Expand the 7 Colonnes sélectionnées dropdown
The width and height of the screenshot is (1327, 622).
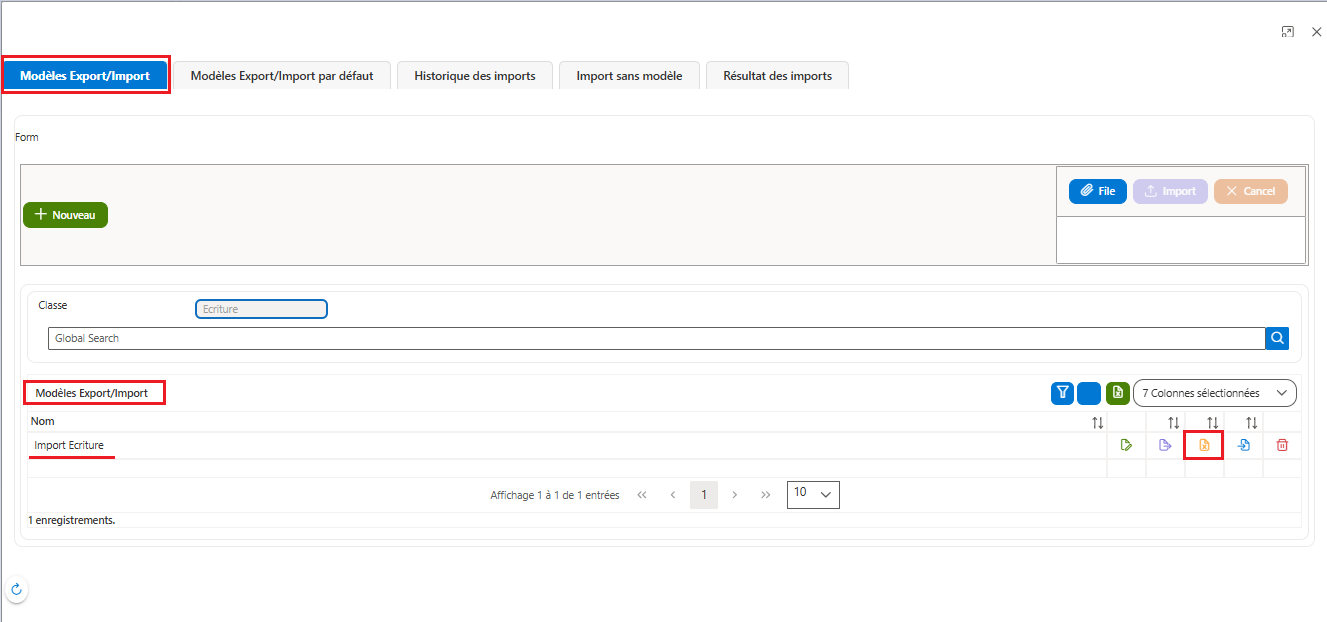coord(1214,393)
